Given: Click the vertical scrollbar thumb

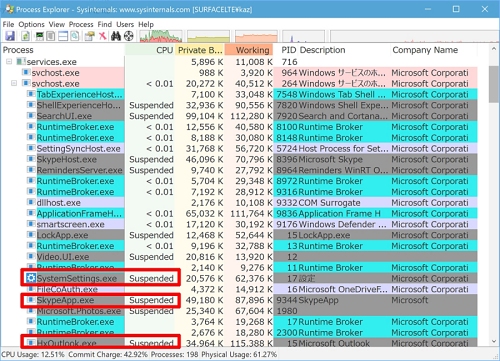Looking at the screenshot, I should pyautogui.click(x=494, y=84).
